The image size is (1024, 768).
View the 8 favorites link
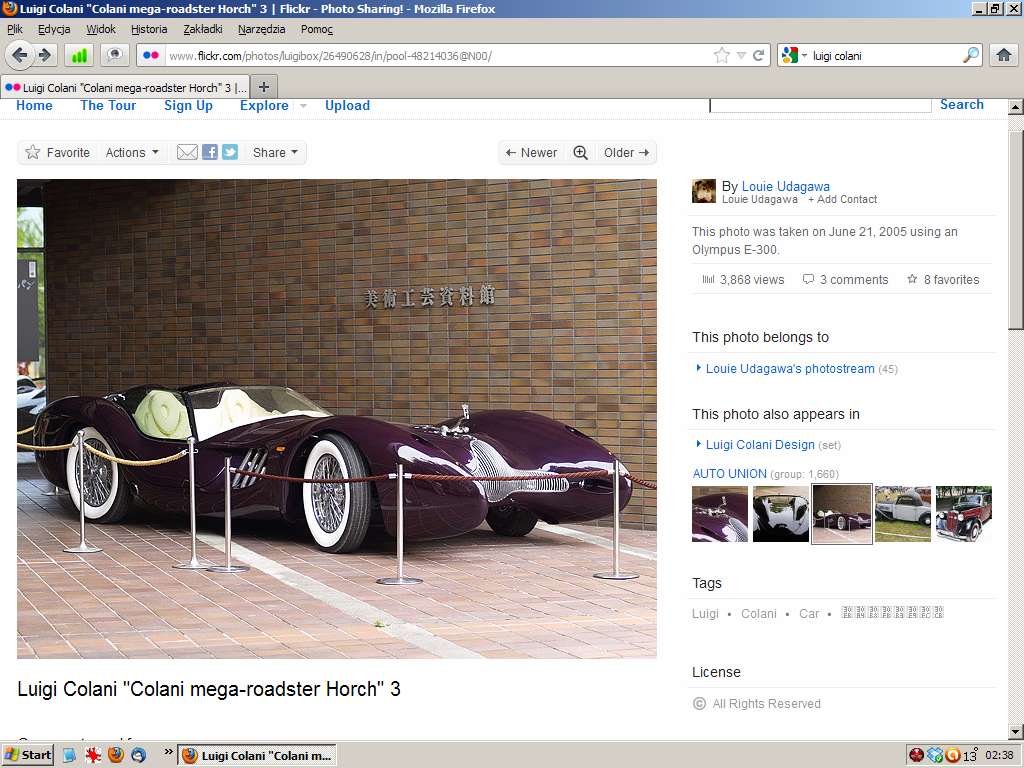[943, 280]
